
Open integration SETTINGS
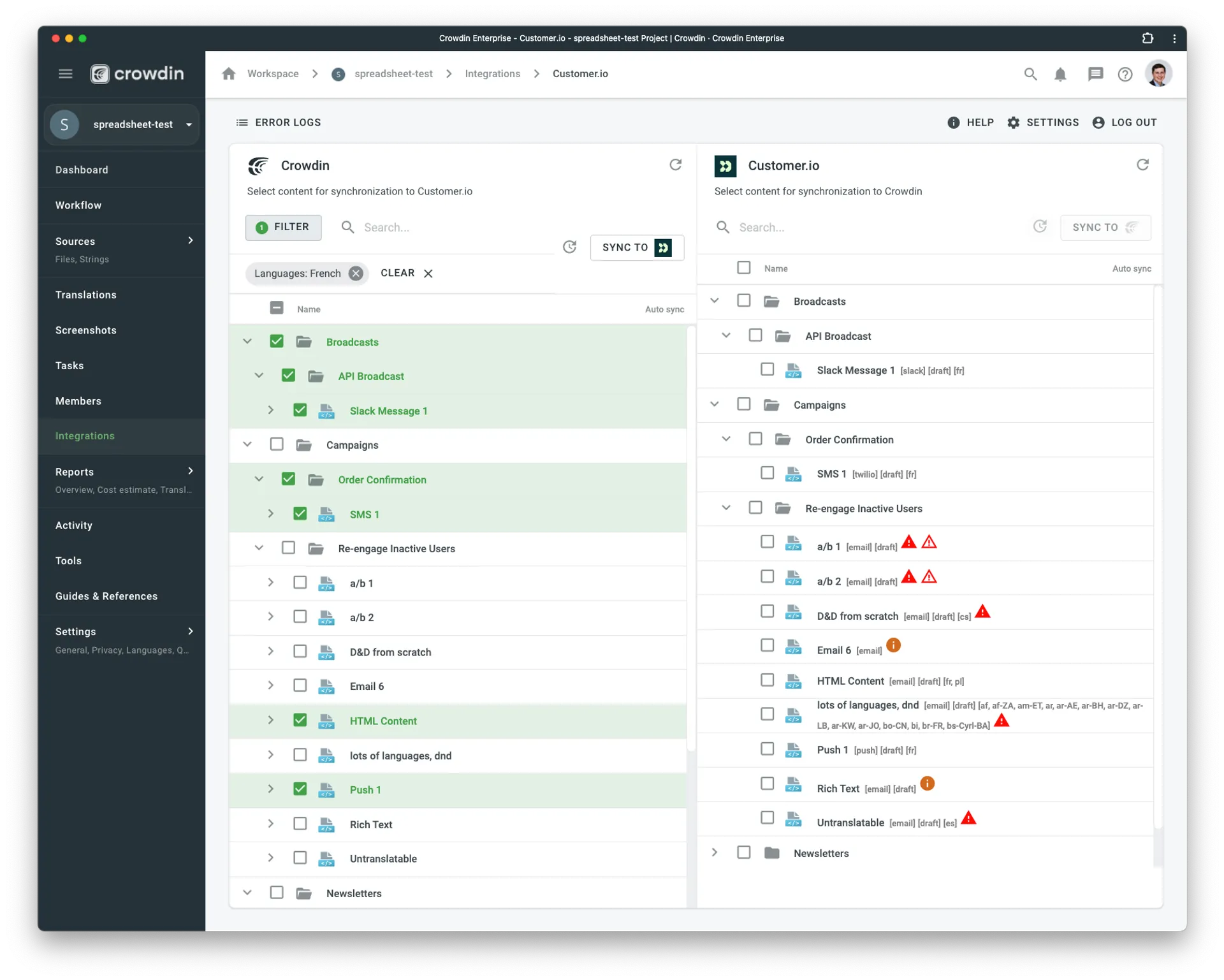point(1043,122)
